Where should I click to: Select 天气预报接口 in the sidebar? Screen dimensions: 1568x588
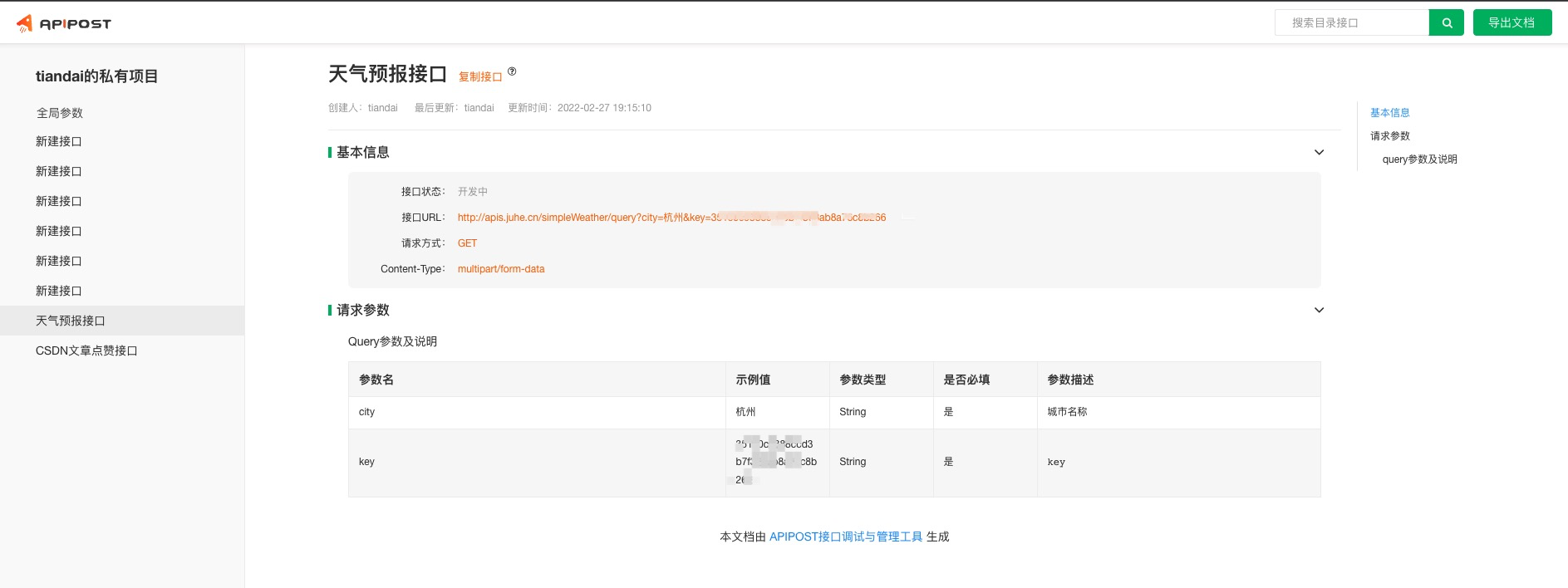71,321
